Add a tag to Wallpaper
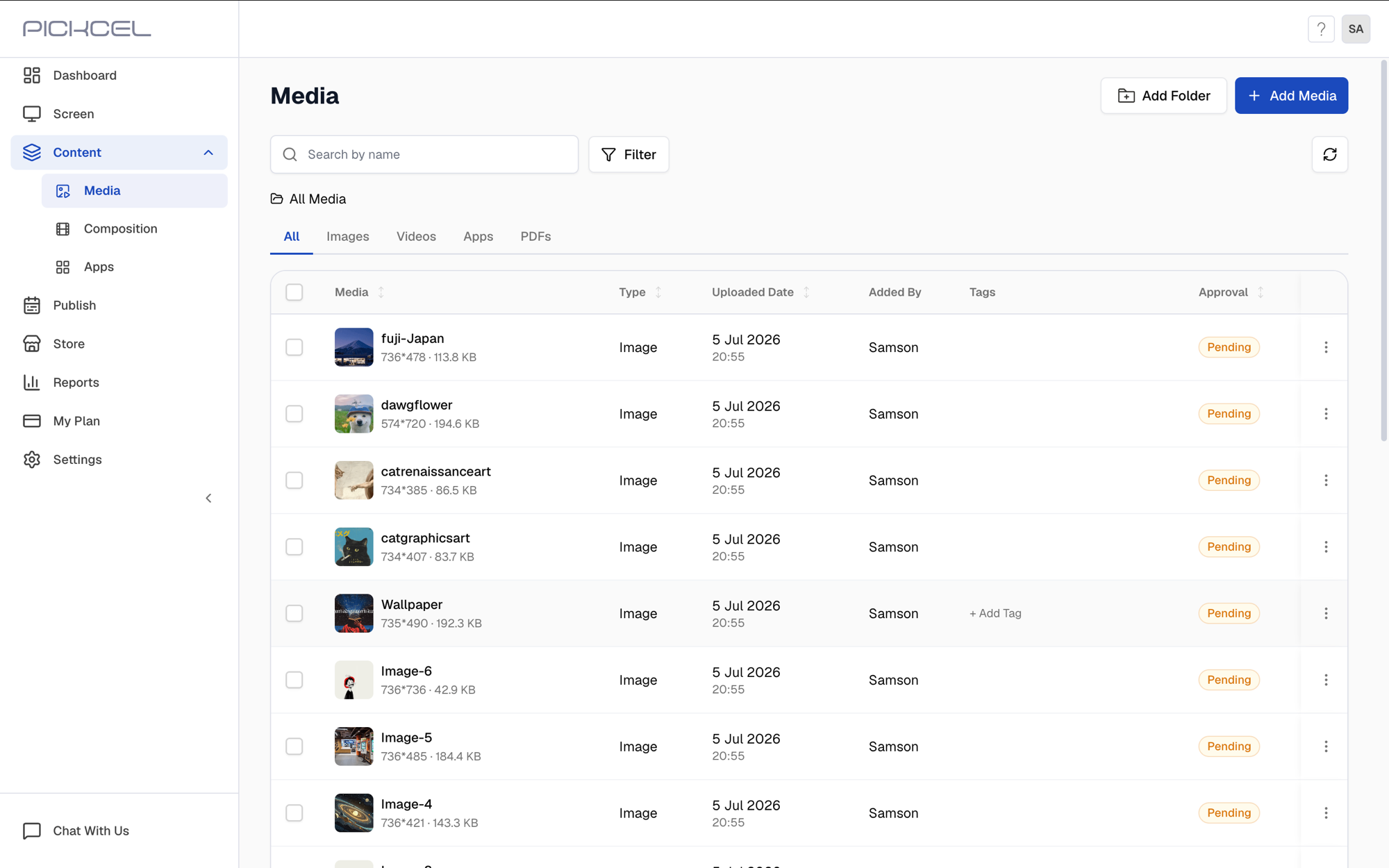Screen dimensions: 1389x868 [995, 613]
